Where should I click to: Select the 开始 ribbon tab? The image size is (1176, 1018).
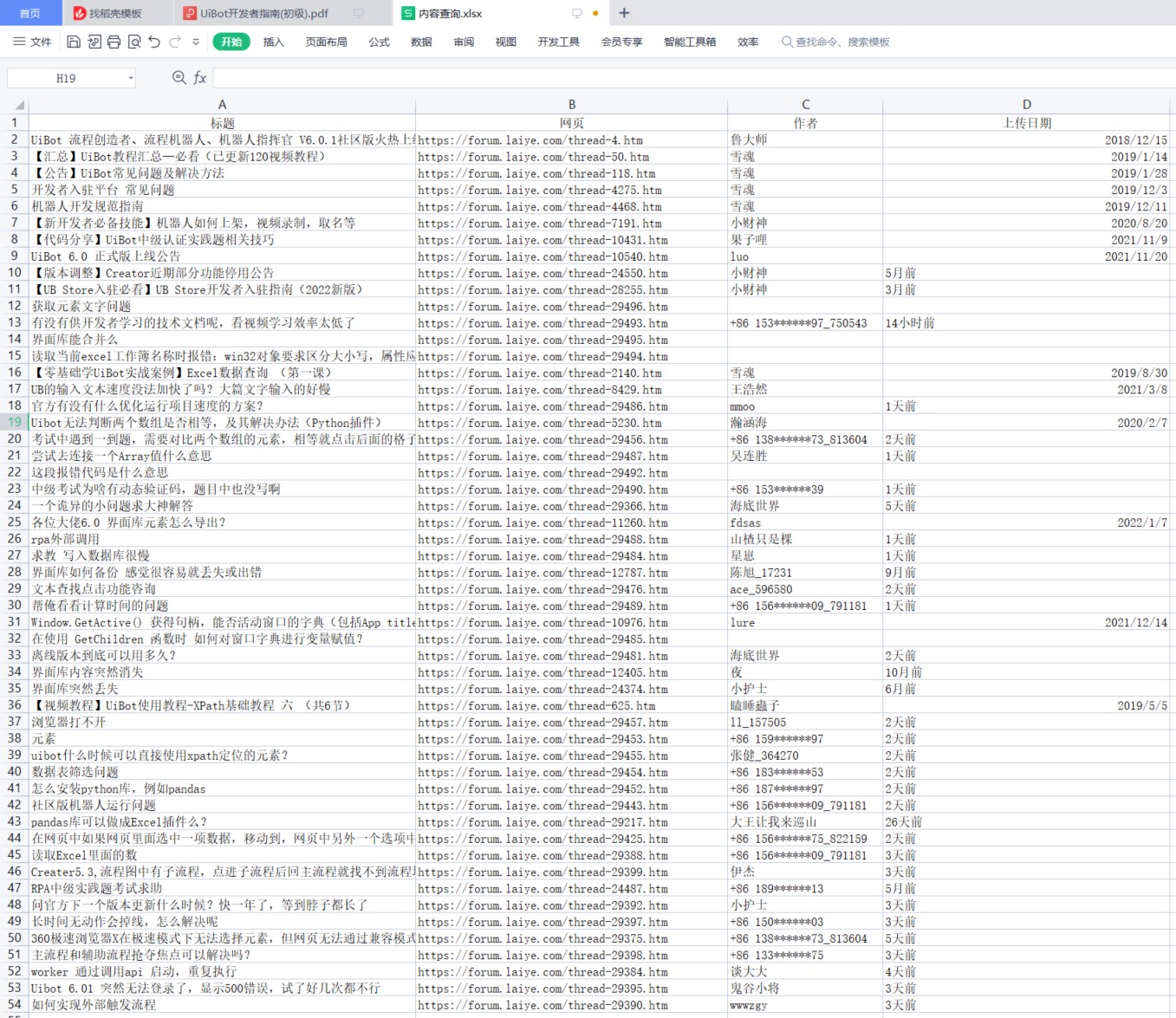coord(231,42)
